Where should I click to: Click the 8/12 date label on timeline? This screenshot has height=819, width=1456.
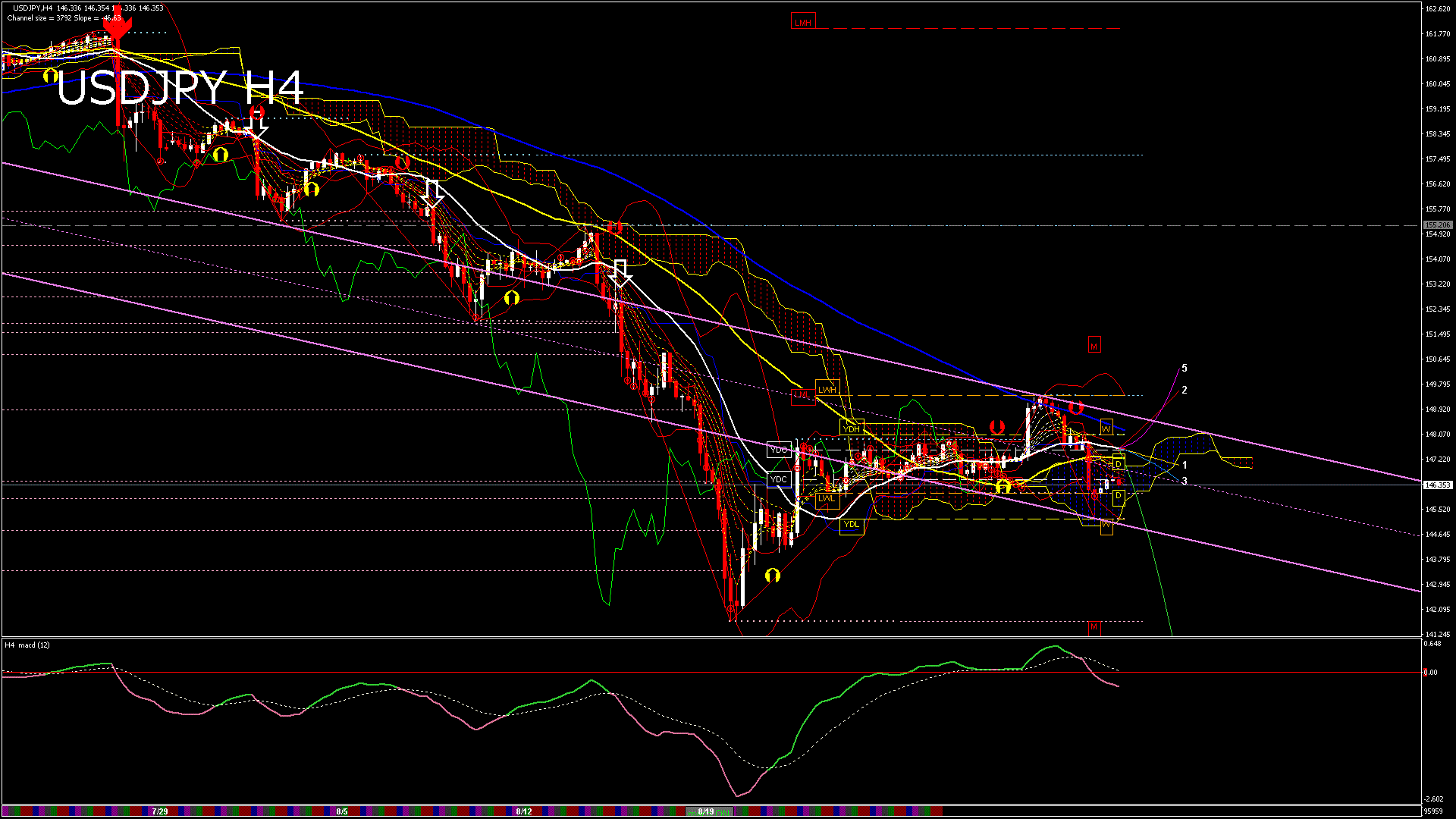click(x=523, y=811)
